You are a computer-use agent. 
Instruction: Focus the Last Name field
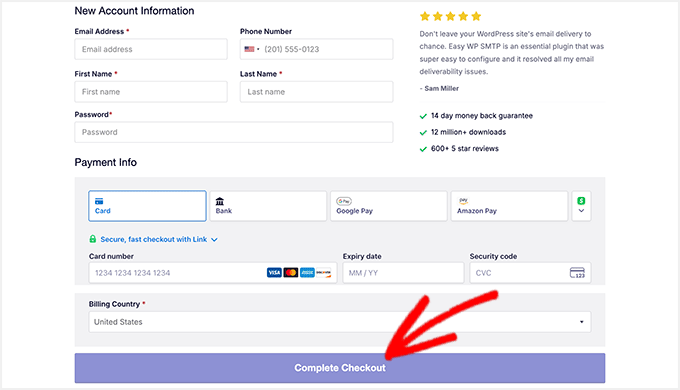[317, 92]
